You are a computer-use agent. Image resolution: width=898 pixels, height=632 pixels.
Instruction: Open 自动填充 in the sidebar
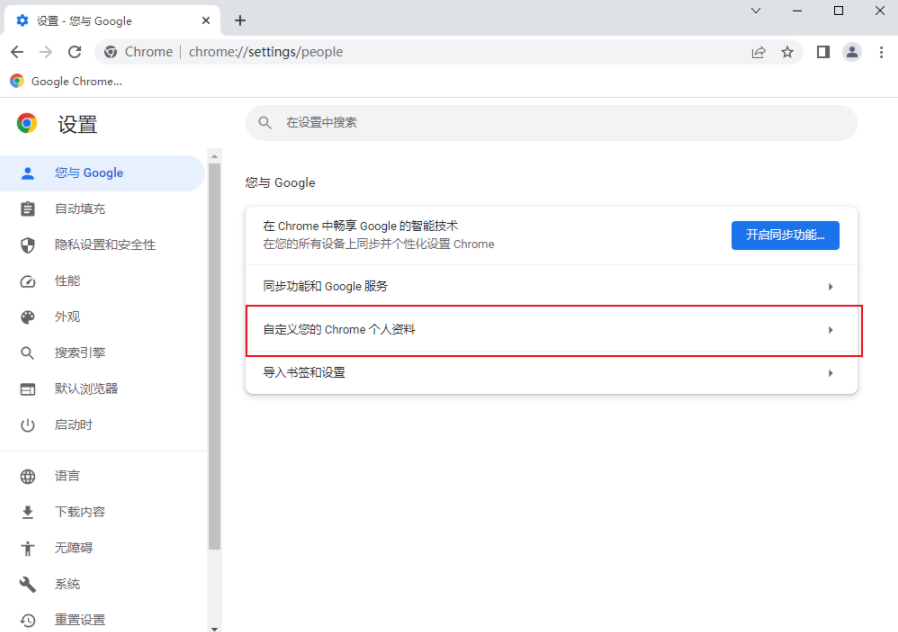click(x=102, y=209)
